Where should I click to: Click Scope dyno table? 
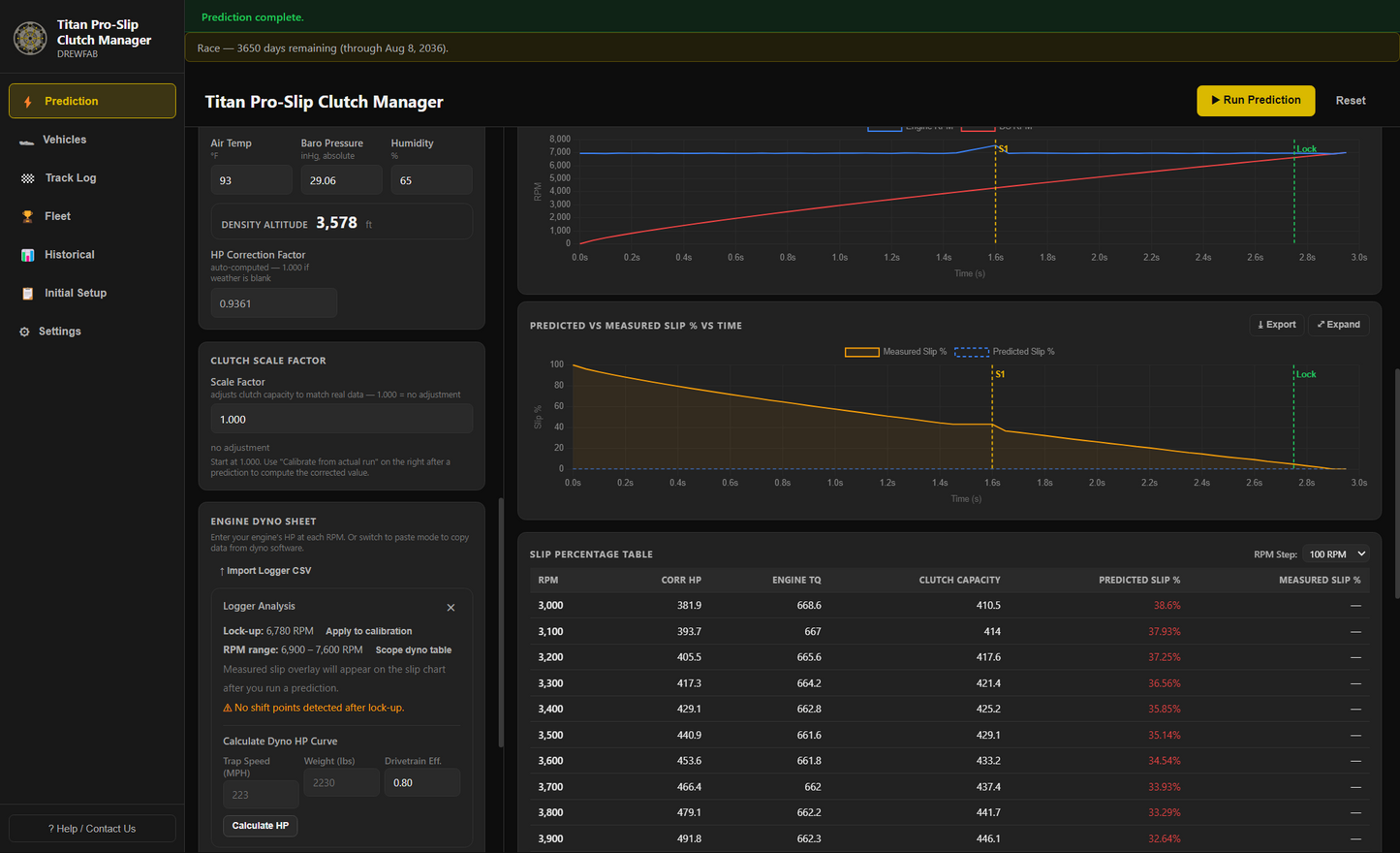tap(414, 650)
